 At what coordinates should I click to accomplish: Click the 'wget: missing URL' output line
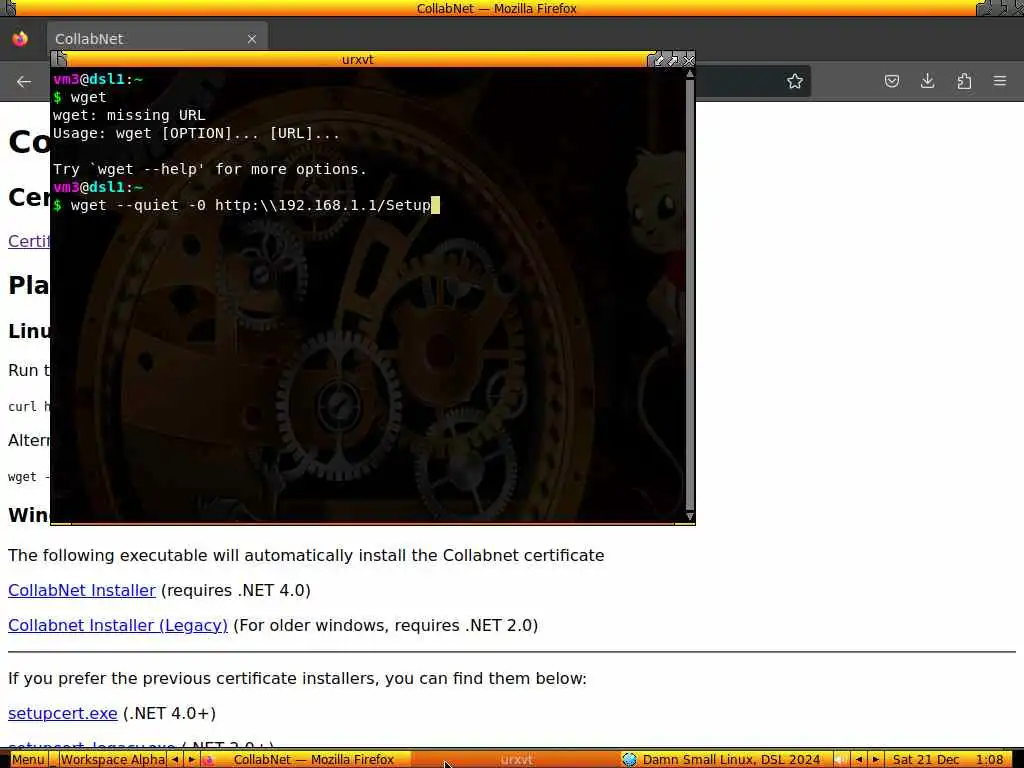coord(129,116)
